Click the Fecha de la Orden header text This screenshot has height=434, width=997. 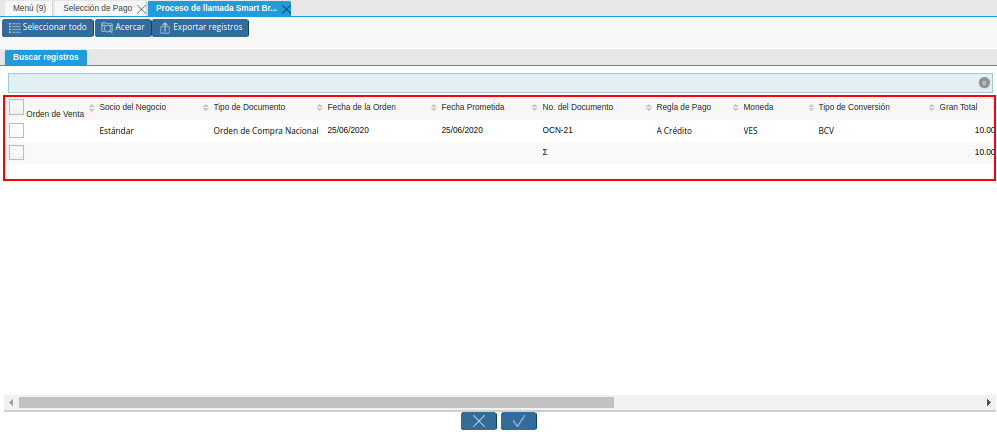coord(362,107)
